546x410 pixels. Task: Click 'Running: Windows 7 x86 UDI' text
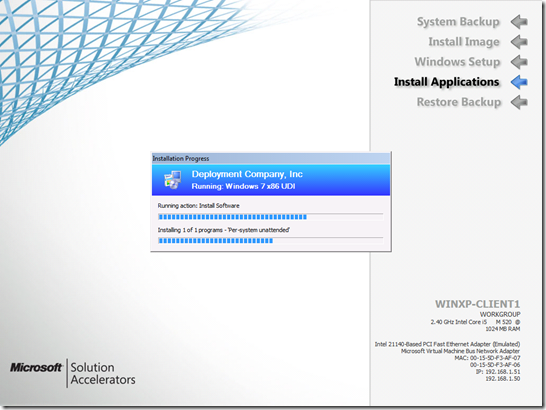243,186
